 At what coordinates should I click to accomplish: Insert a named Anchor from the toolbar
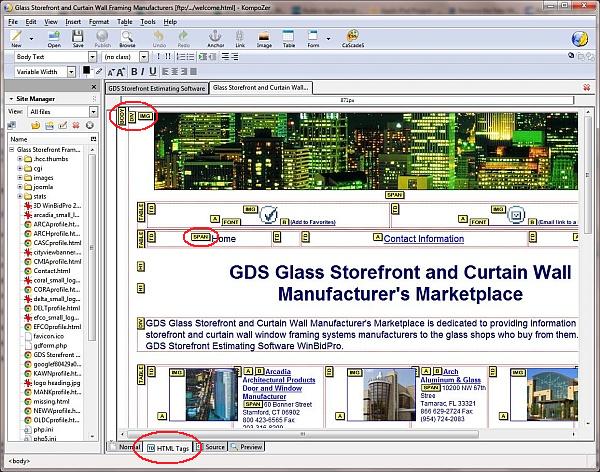tap(215, 39)
